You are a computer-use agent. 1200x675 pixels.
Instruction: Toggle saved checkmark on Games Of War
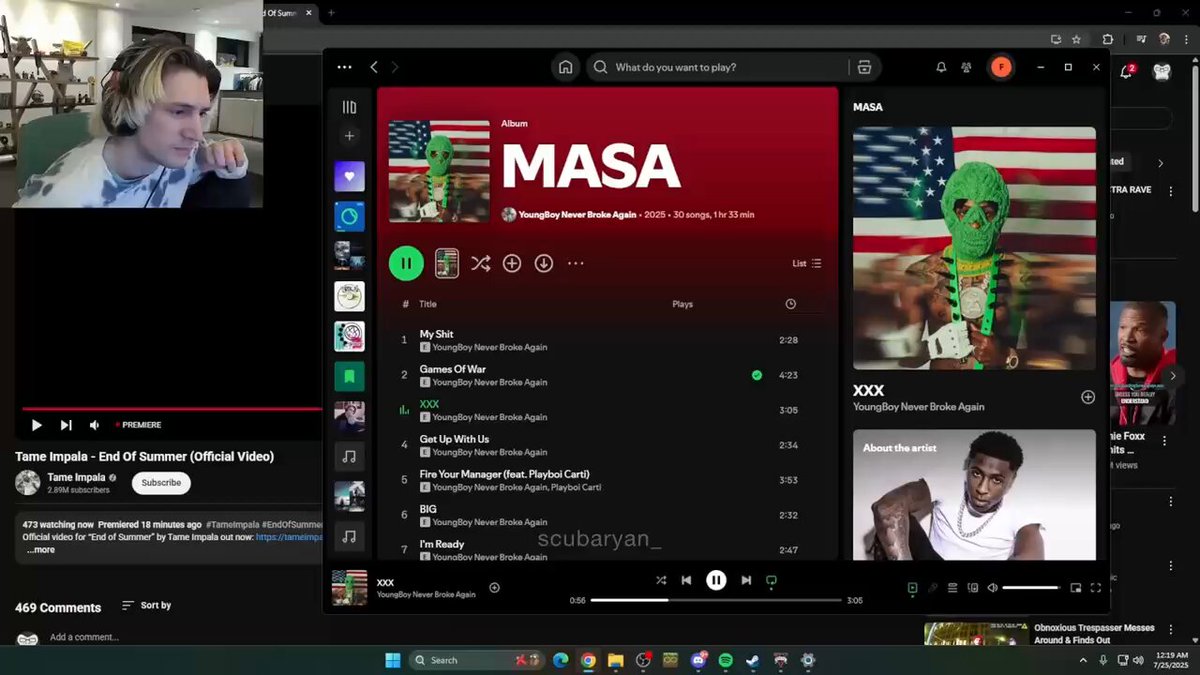click(x=757, y=375)
